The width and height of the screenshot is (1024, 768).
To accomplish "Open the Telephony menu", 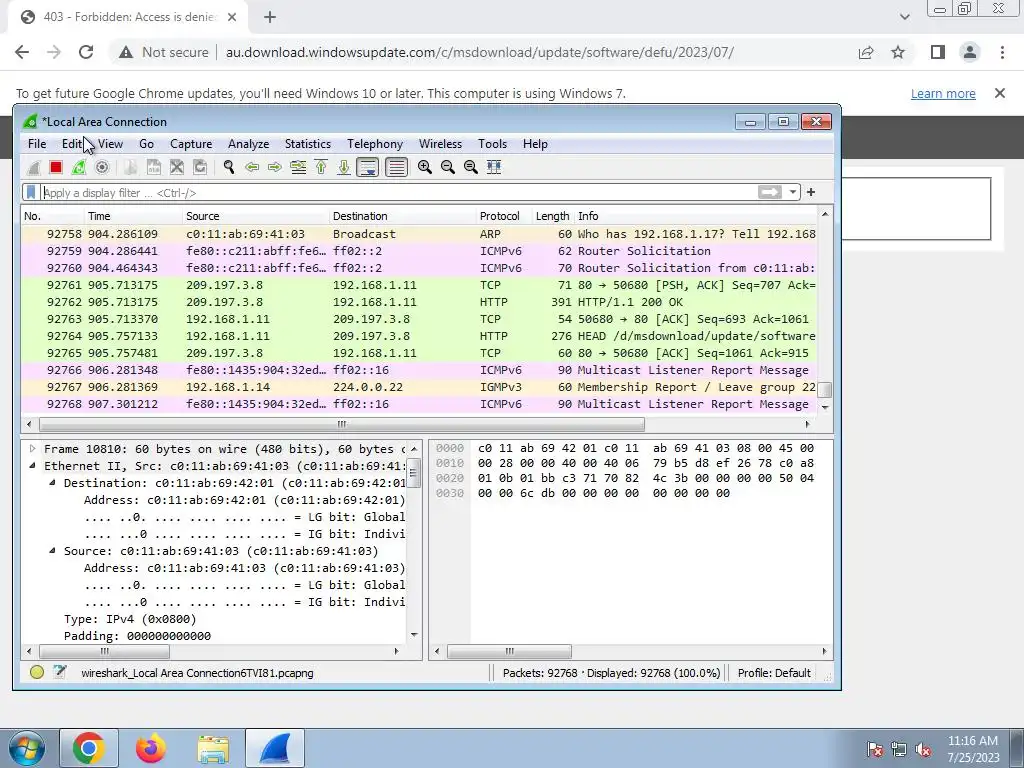I will pyautogui.click(x=375, y=144).
